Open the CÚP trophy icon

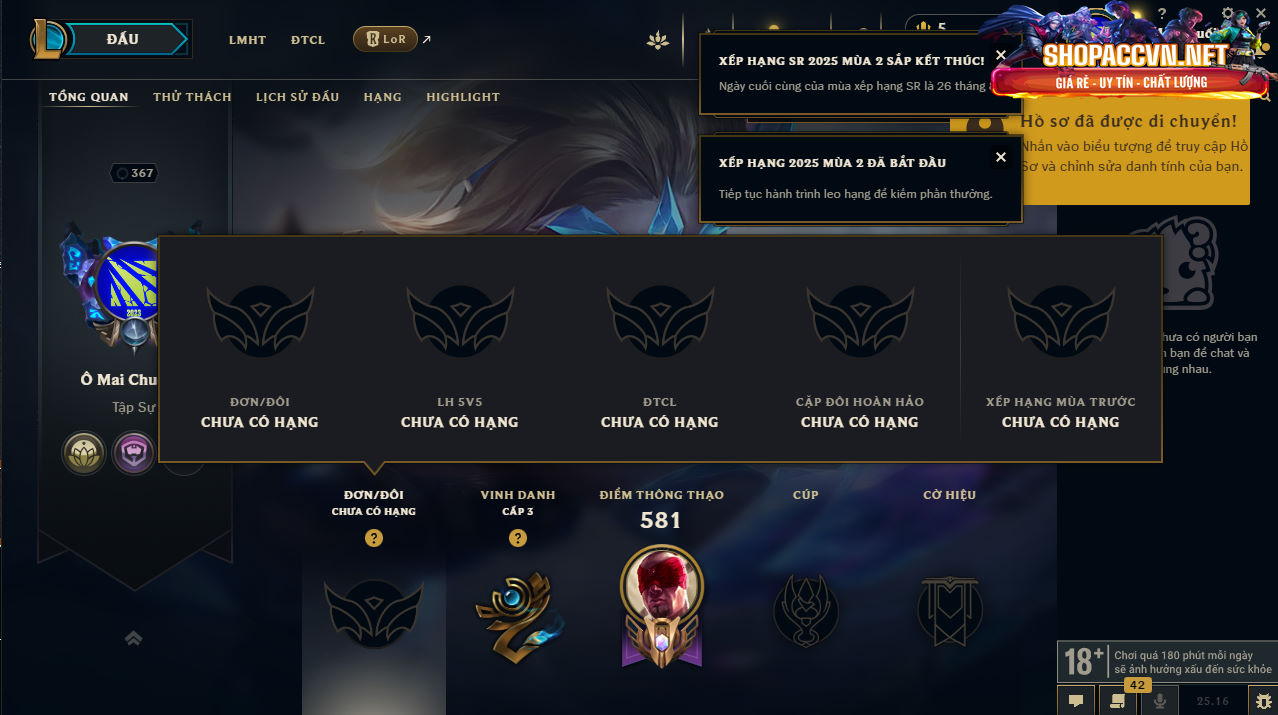805,609
